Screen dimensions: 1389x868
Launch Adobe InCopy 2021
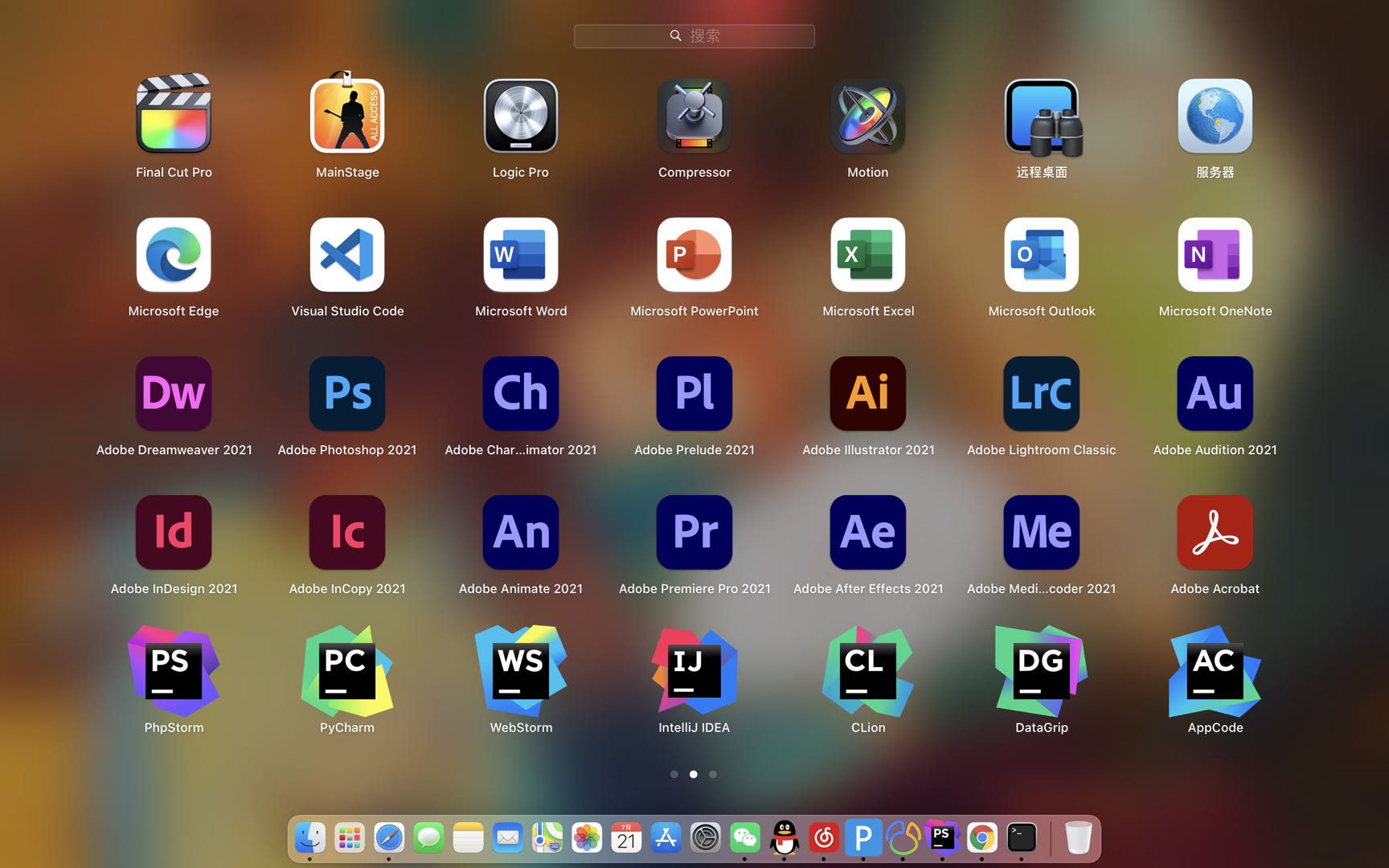point(347,532)
